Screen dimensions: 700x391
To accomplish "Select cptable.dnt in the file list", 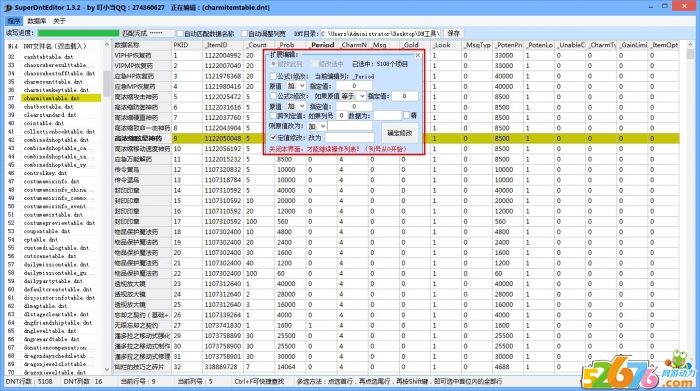I will pos(41,239).
